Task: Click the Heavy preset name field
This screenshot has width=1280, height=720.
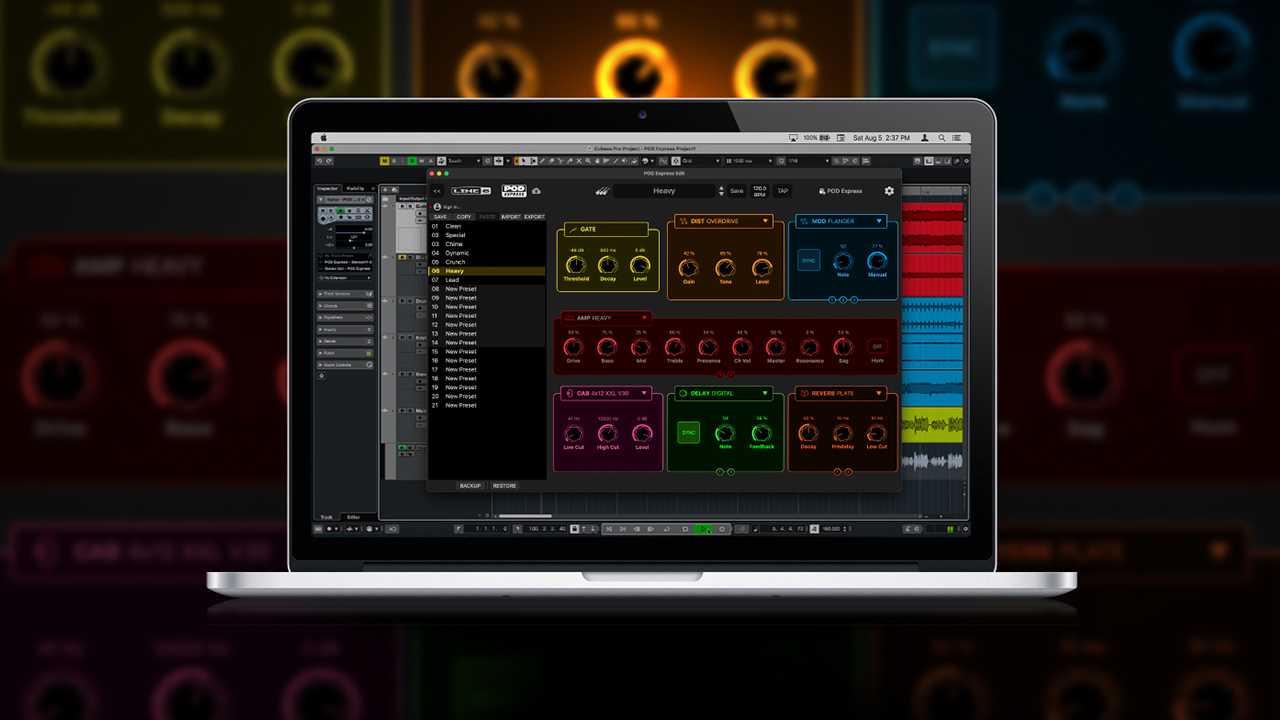Action: click(664, 191)
